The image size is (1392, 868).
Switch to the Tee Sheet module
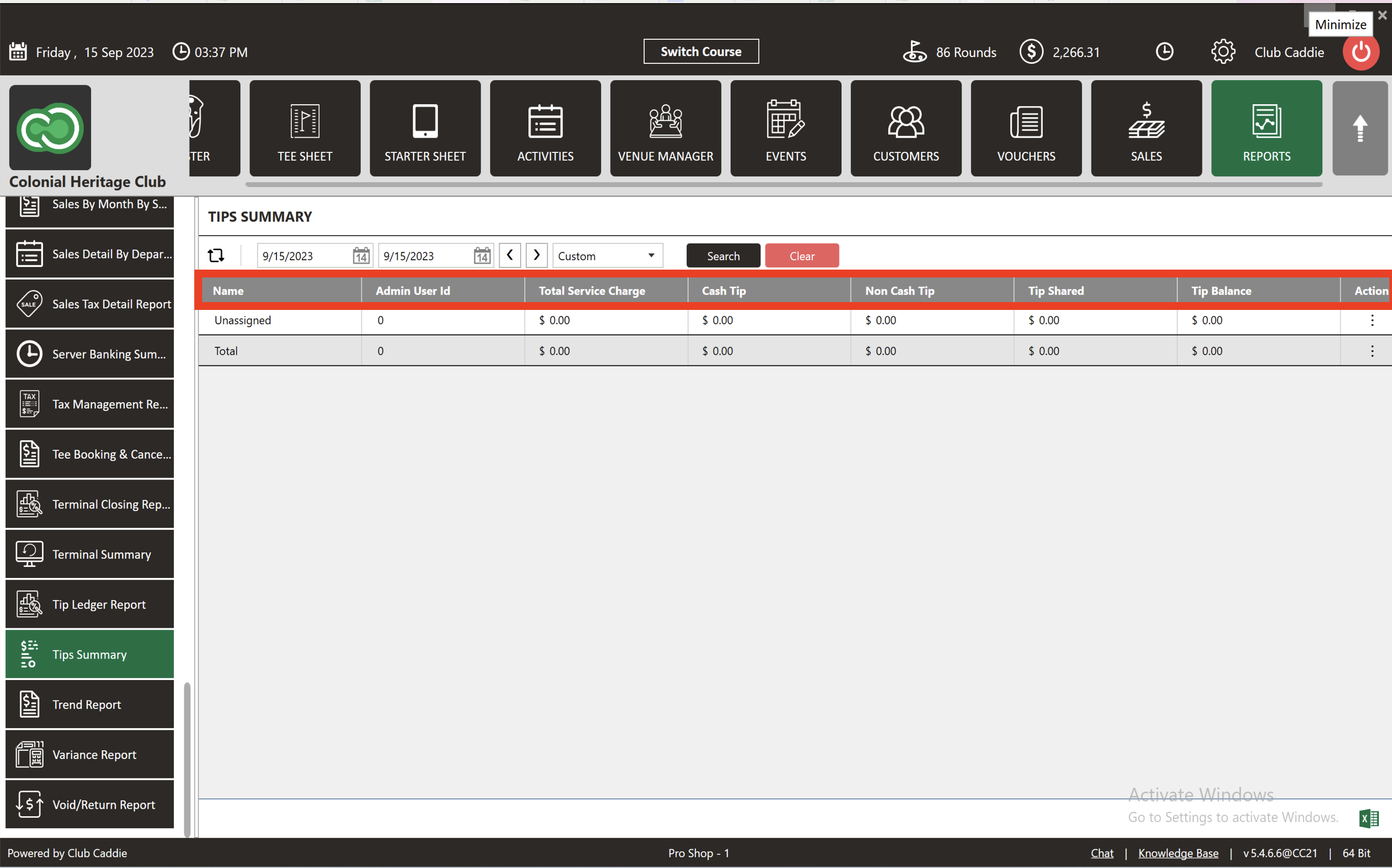pos(305,128)
